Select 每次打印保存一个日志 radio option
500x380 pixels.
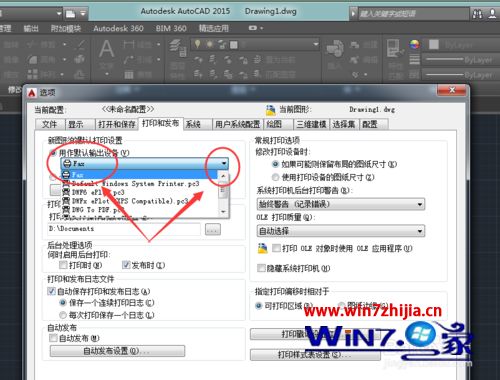coord(63,315)
